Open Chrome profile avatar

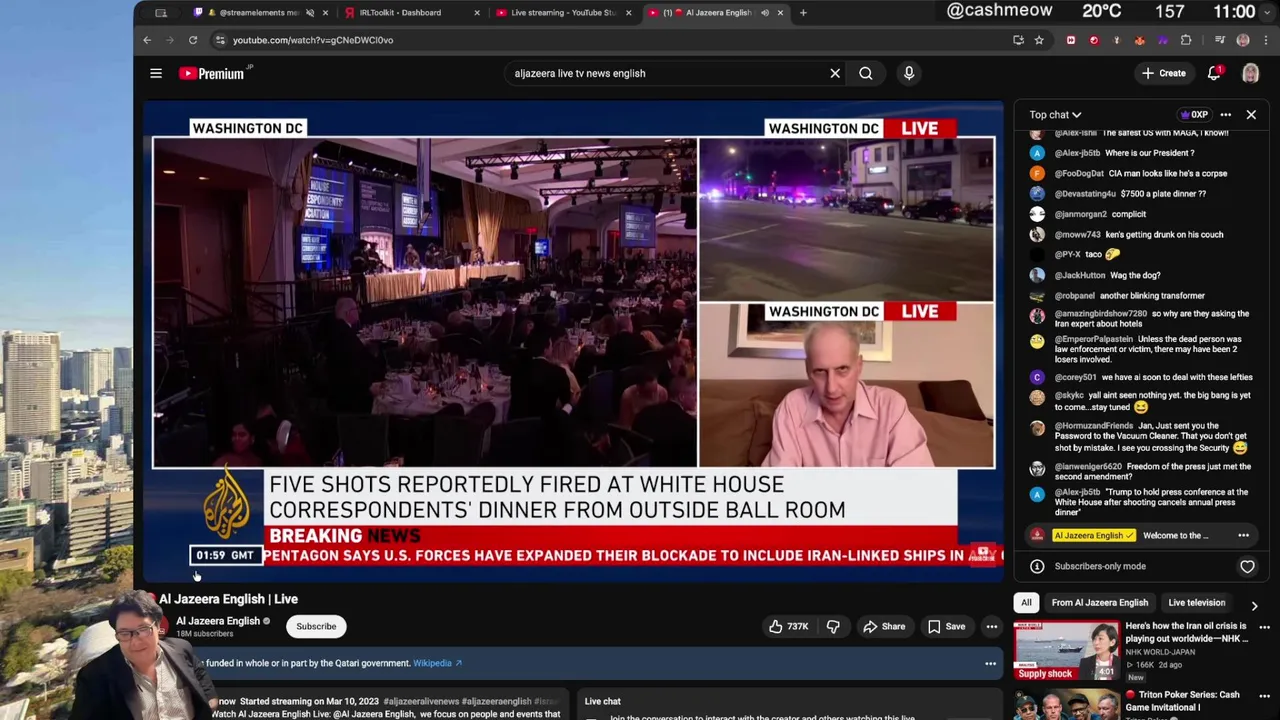coord(1243,40)
